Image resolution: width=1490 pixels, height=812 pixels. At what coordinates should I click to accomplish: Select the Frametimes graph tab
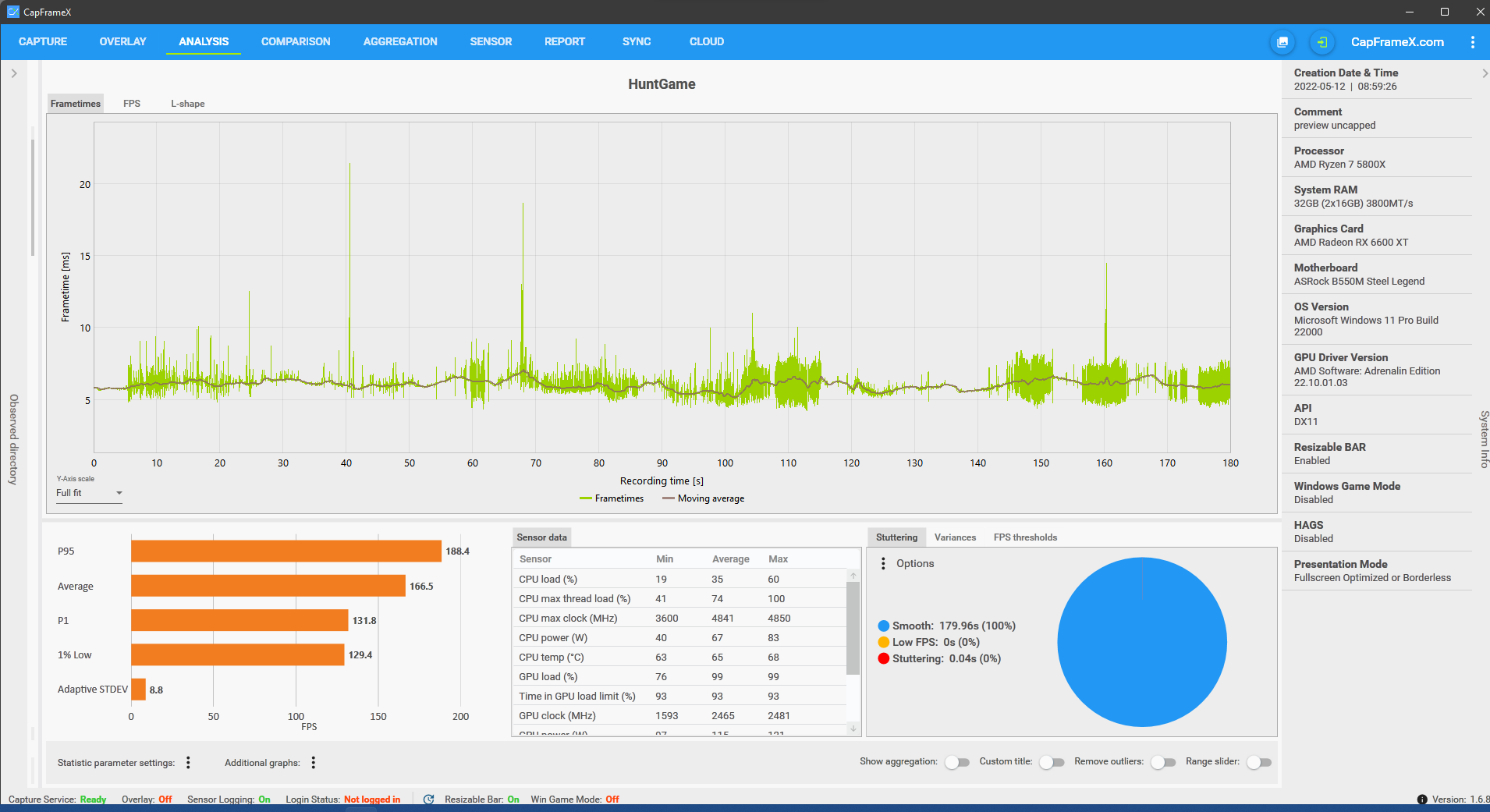[x=76, y=104]
